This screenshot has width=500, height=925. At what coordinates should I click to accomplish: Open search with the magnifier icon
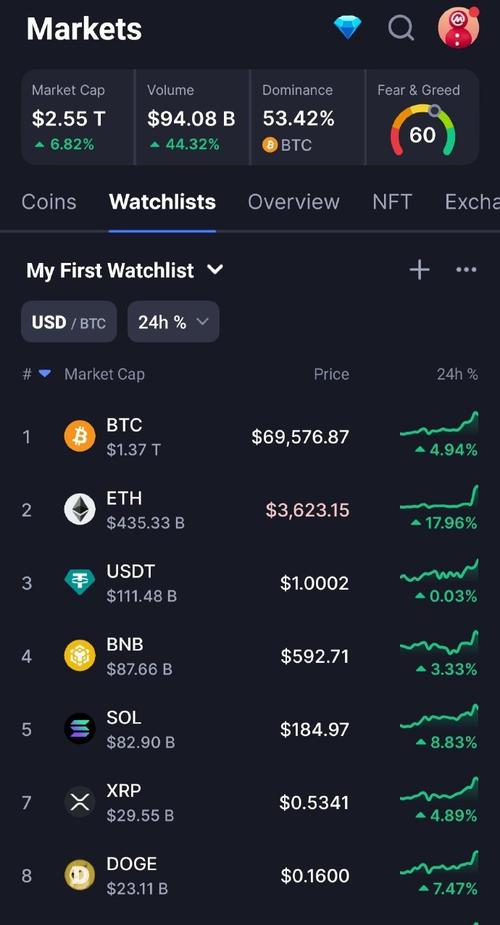pyautogui.click(x=401, y=27)
